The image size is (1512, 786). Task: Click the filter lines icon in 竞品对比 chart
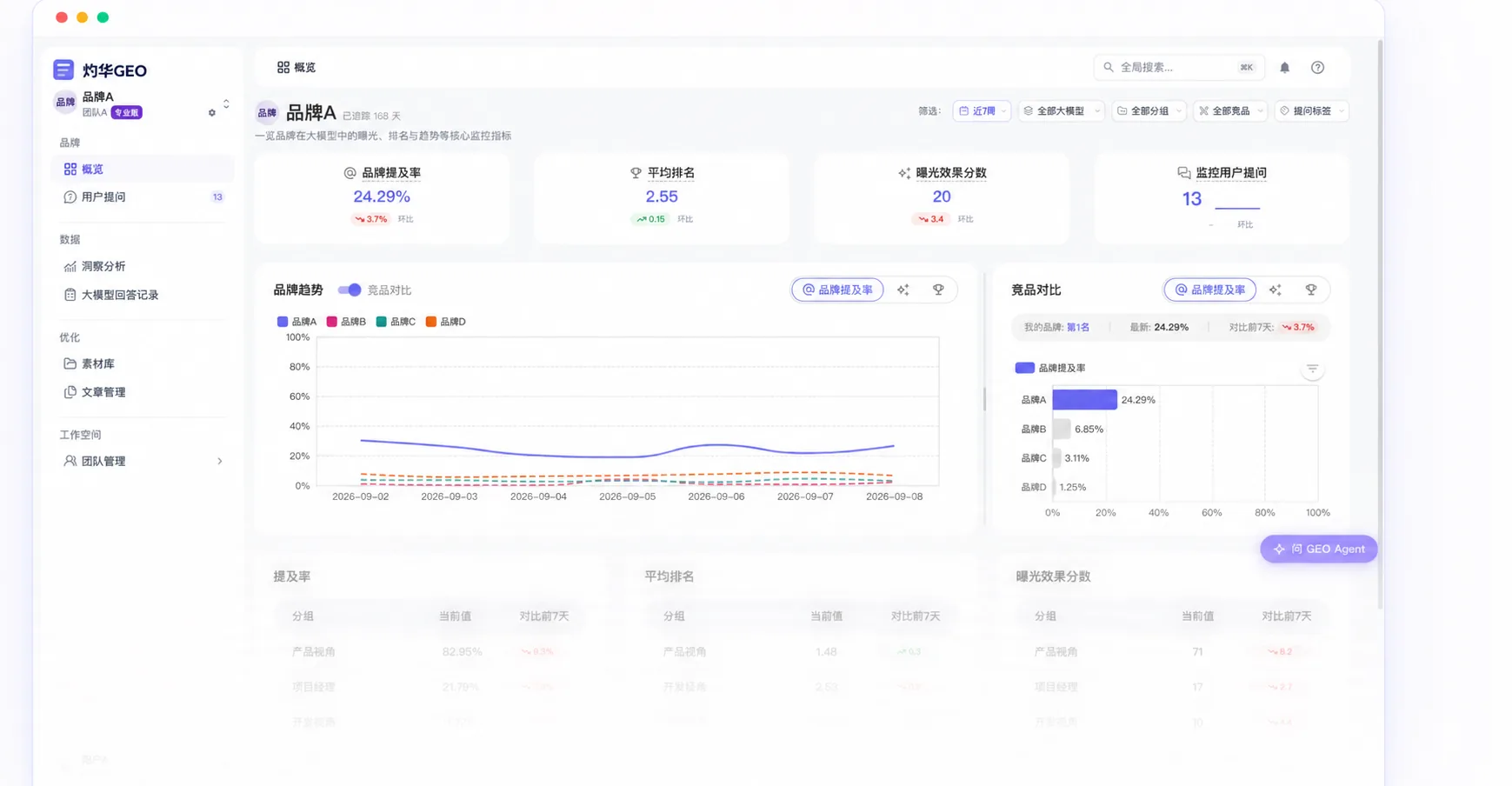(x=1312, y=370)
